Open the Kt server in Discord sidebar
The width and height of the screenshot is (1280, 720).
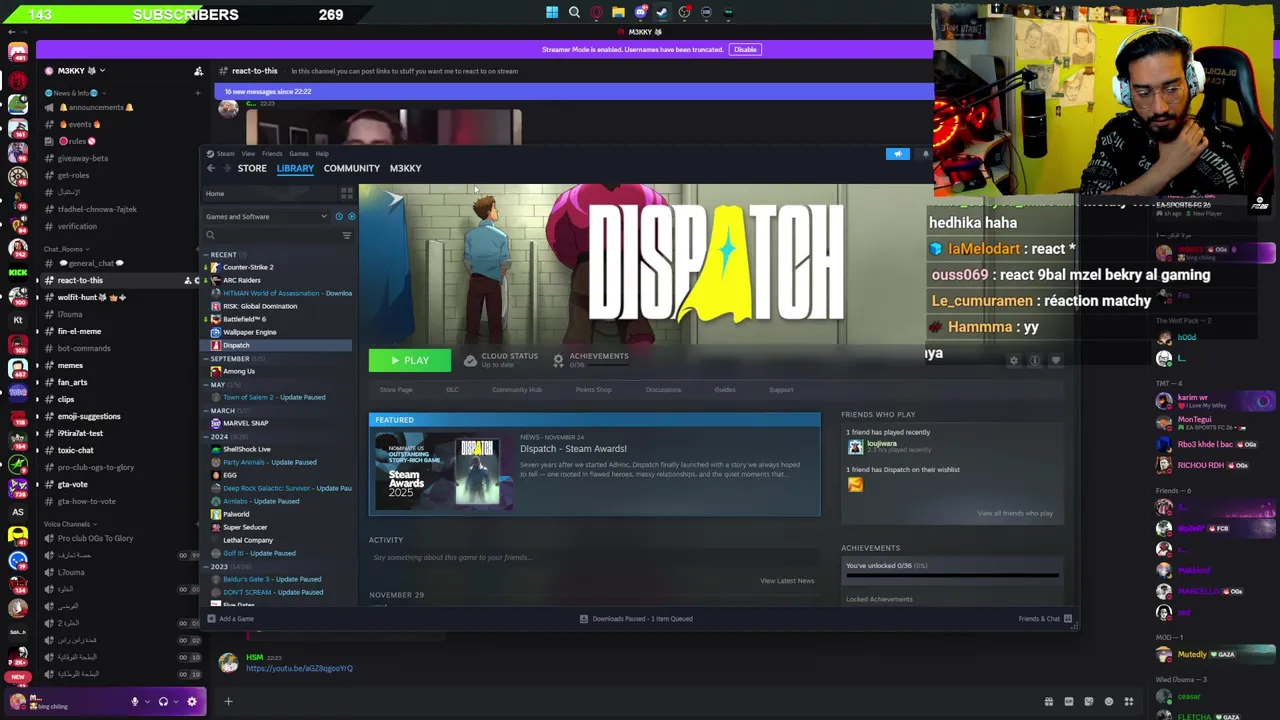point(17,320)
